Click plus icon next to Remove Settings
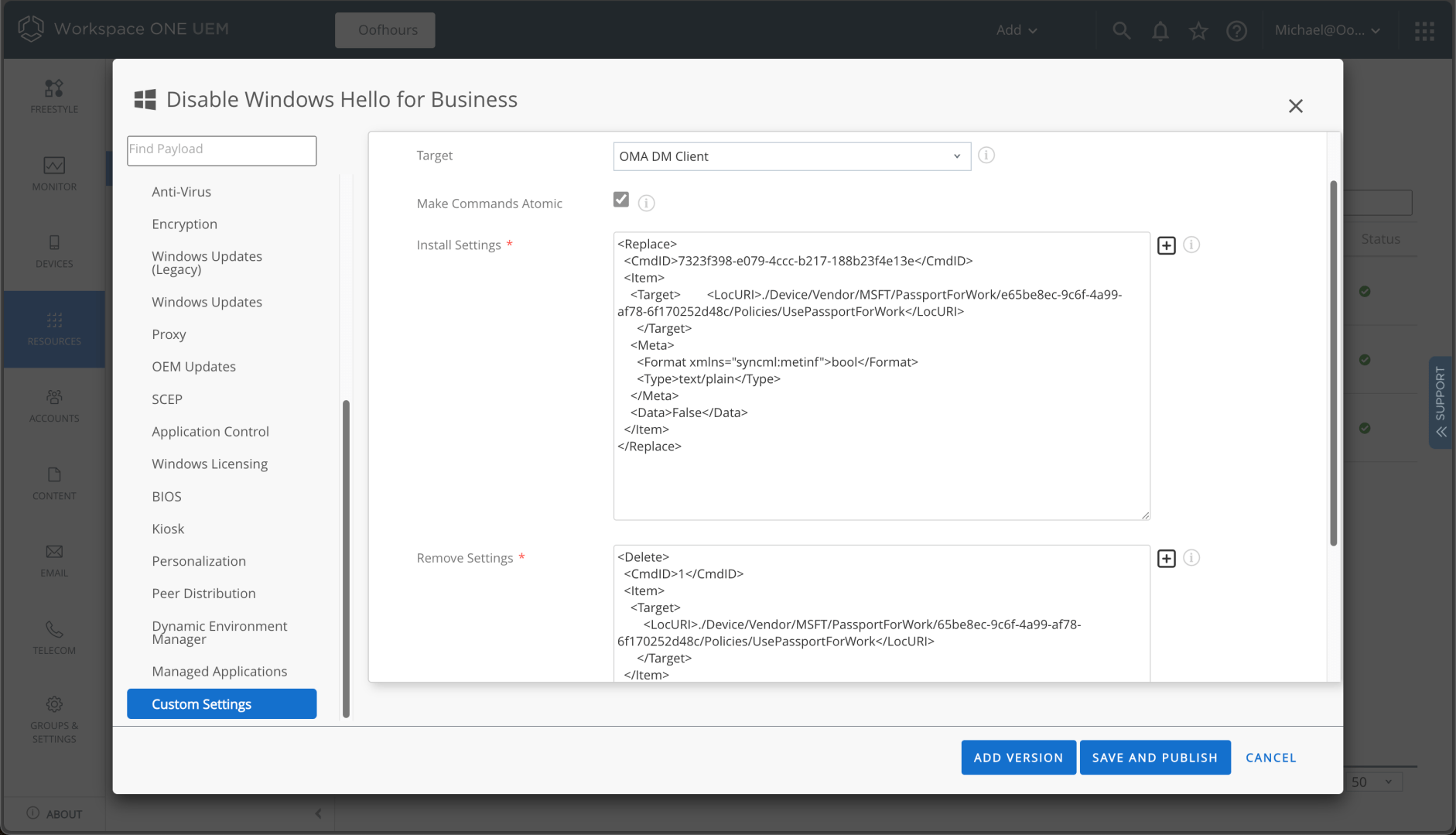This screenshot has width=1456, height=835. tap(1166, 559)
